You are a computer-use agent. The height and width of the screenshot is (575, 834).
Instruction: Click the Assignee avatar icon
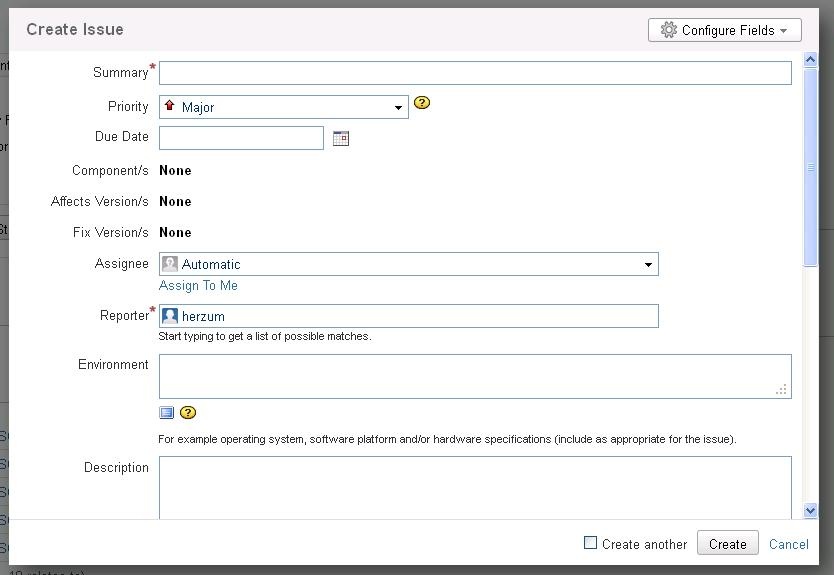[x=170, y=264]
